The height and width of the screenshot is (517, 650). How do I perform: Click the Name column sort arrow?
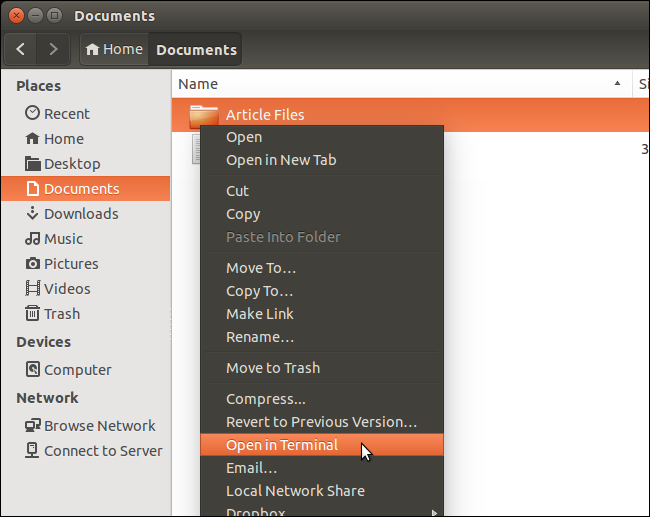(x=619, y=85)
